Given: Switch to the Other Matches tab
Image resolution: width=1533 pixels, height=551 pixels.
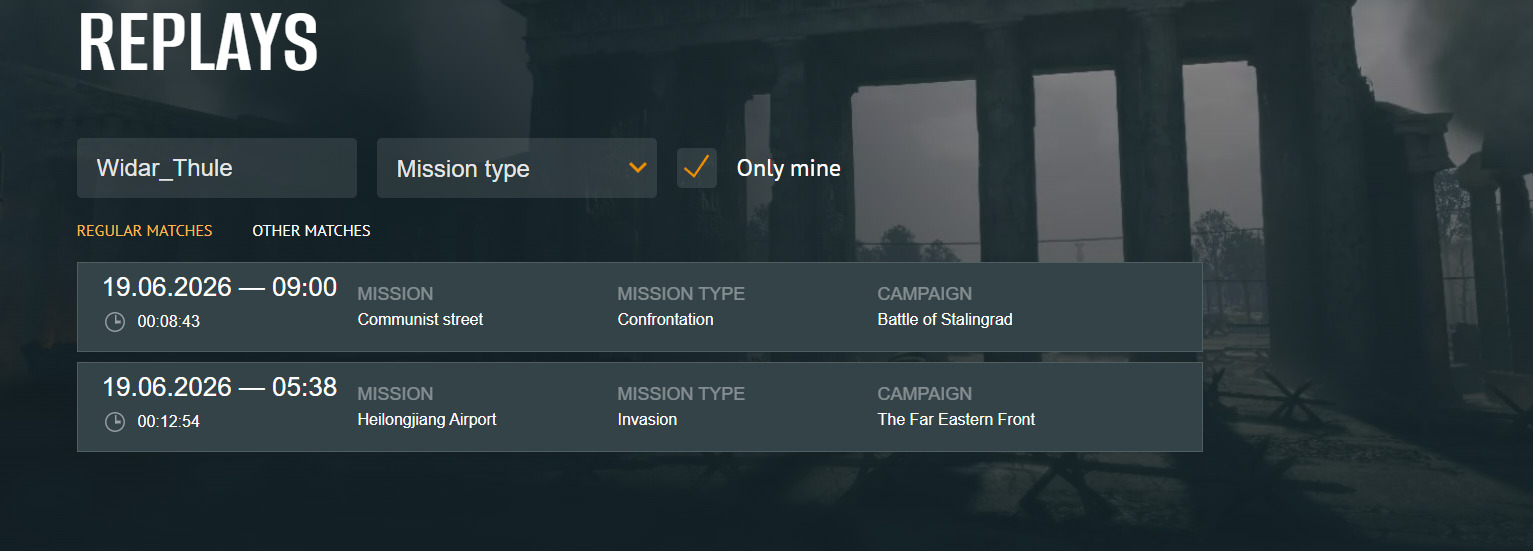Looking at the screenshot, I should pos(311,231).
